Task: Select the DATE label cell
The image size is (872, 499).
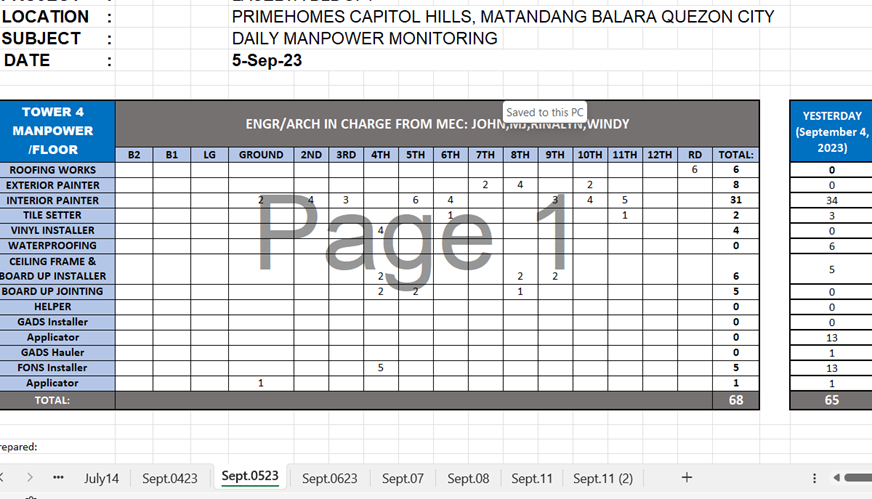Action: pyautogui.click(x=27, y=60)
